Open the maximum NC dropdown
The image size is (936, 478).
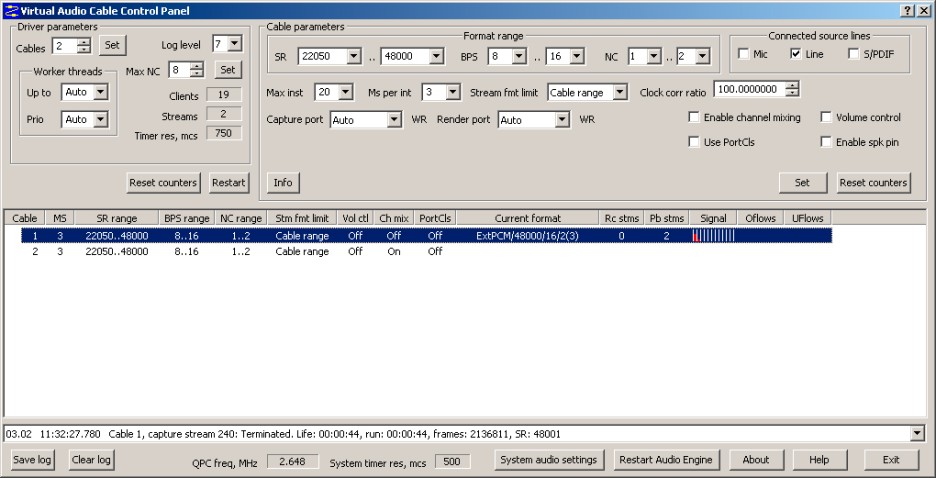coord(702,57)
